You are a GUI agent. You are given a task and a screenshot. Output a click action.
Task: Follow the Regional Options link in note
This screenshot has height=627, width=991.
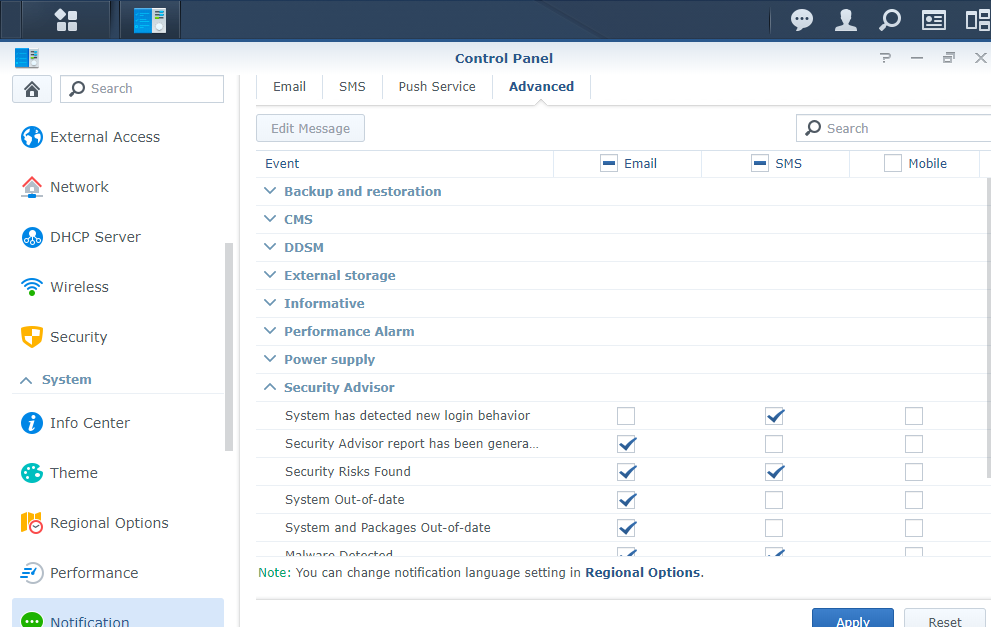[x=642, y=573]
